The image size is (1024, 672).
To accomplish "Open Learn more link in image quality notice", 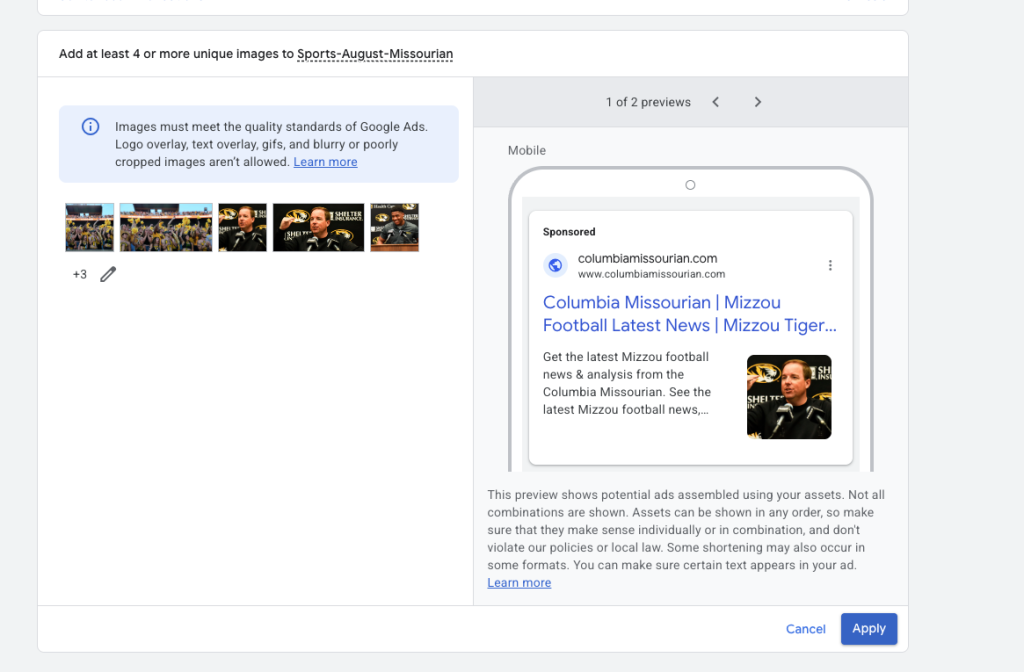I will coord(325,162).
